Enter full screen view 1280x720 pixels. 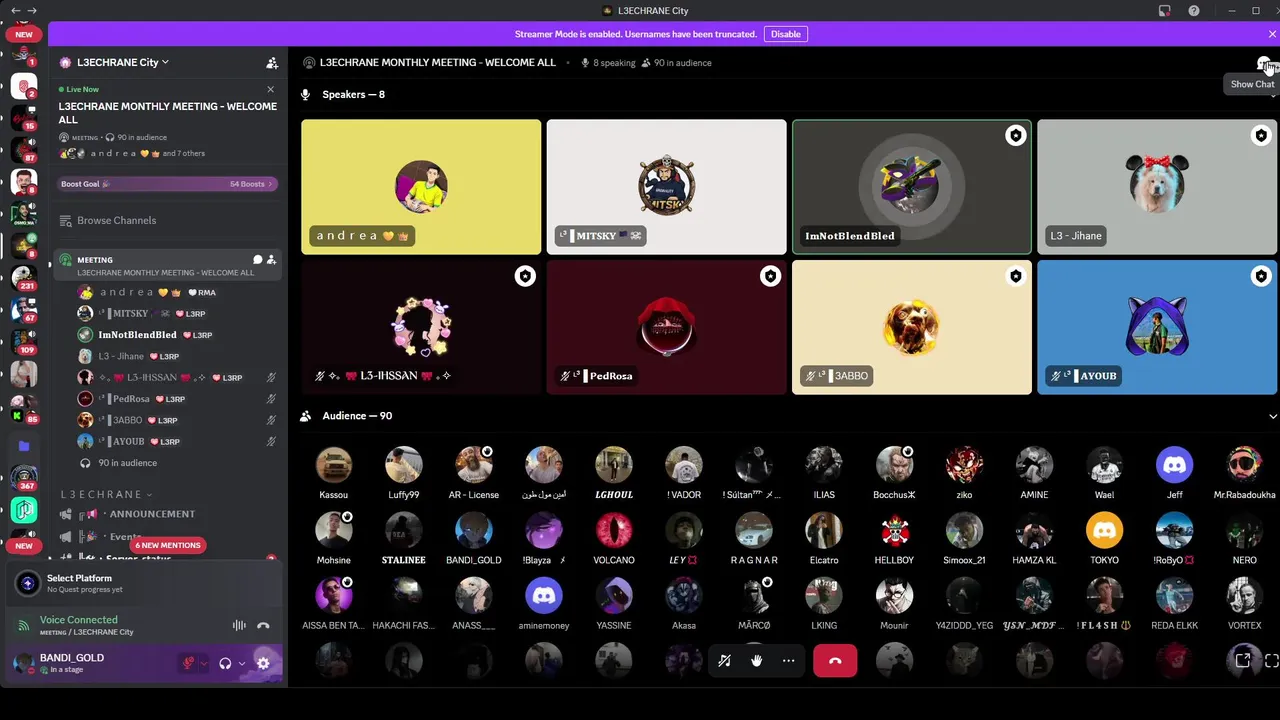(x=1272, y=660)
